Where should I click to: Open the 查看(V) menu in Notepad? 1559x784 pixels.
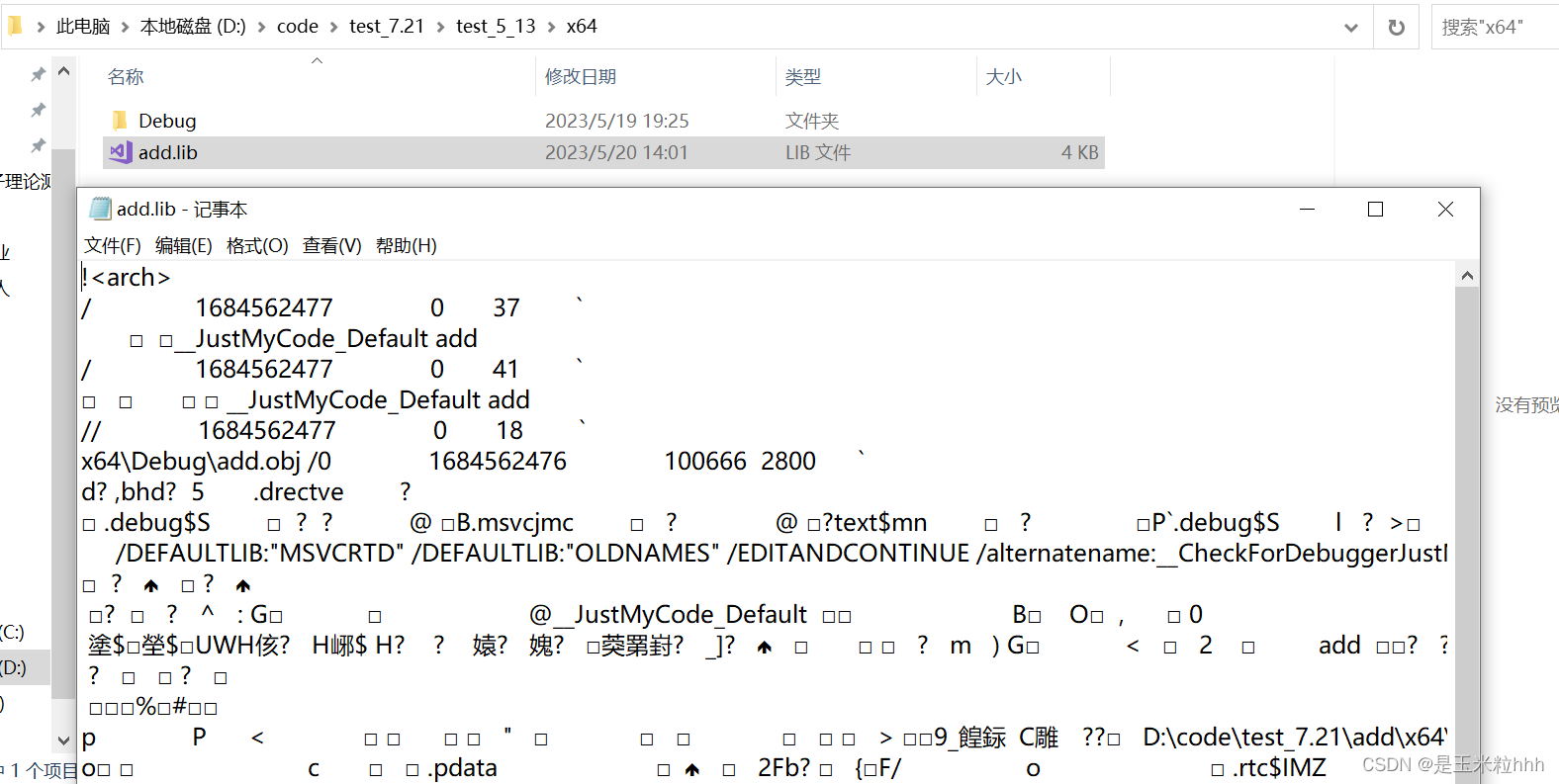click(331, 246)
